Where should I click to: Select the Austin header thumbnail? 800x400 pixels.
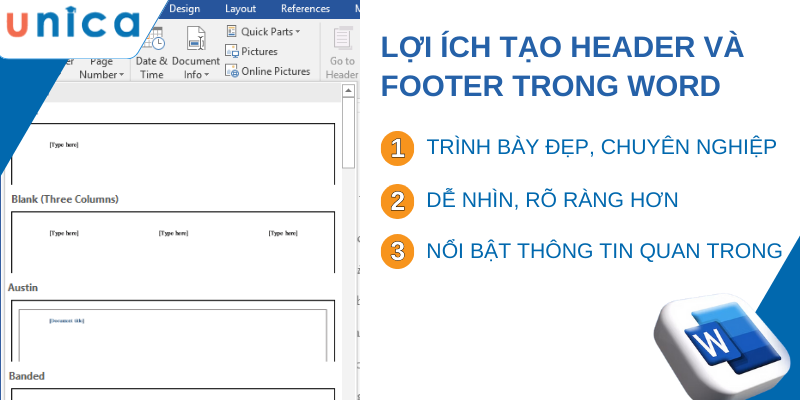173,331
